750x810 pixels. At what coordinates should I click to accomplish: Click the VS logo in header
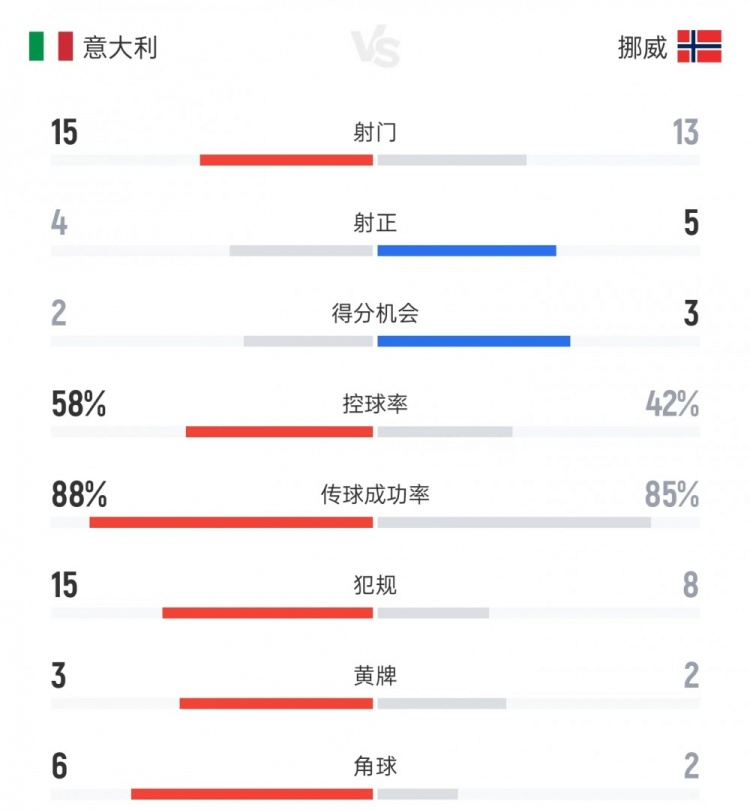[x=376, y=48]
